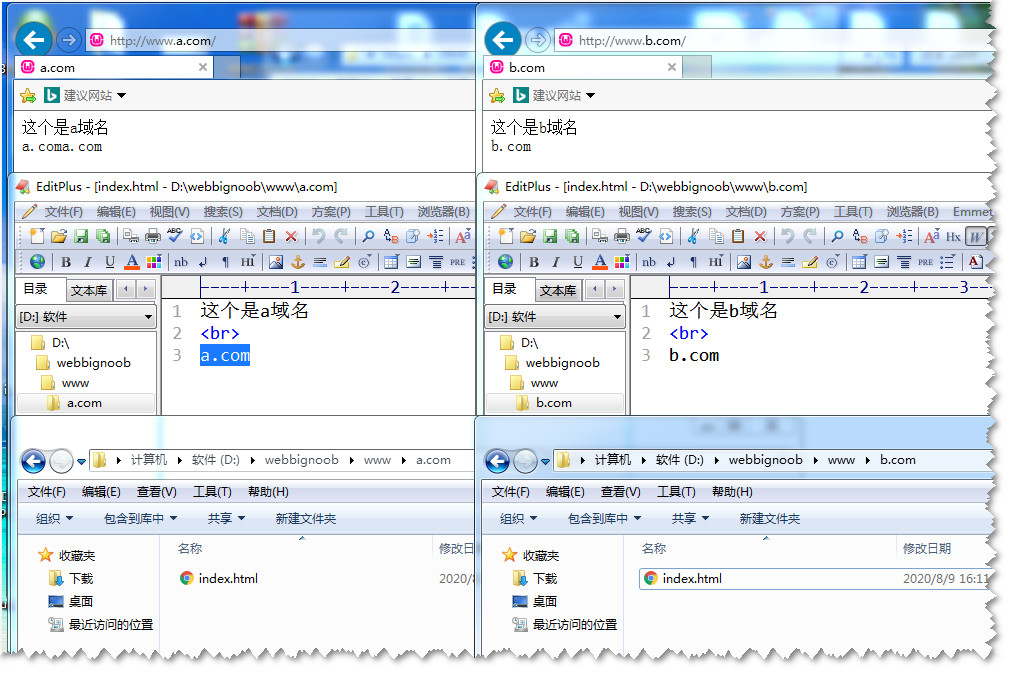The image size is (1014, 676).
Task: Click bulleted list icon in b.com EditPlus
Action: (947, 262)
